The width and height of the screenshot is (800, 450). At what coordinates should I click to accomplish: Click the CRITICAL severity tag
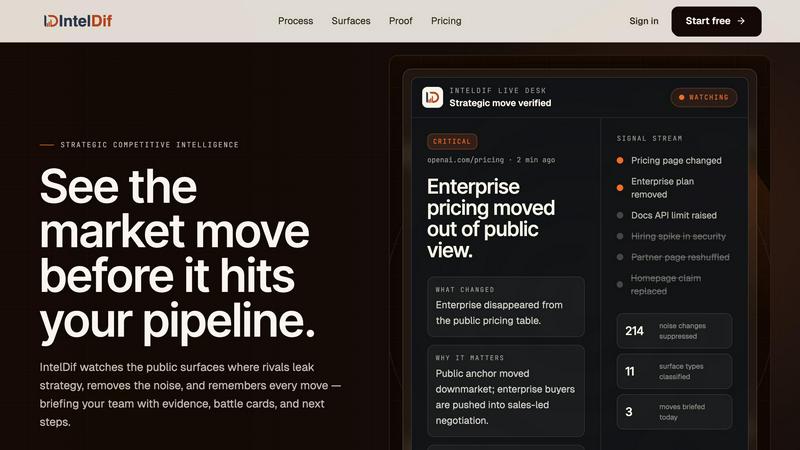coord(452,141)
